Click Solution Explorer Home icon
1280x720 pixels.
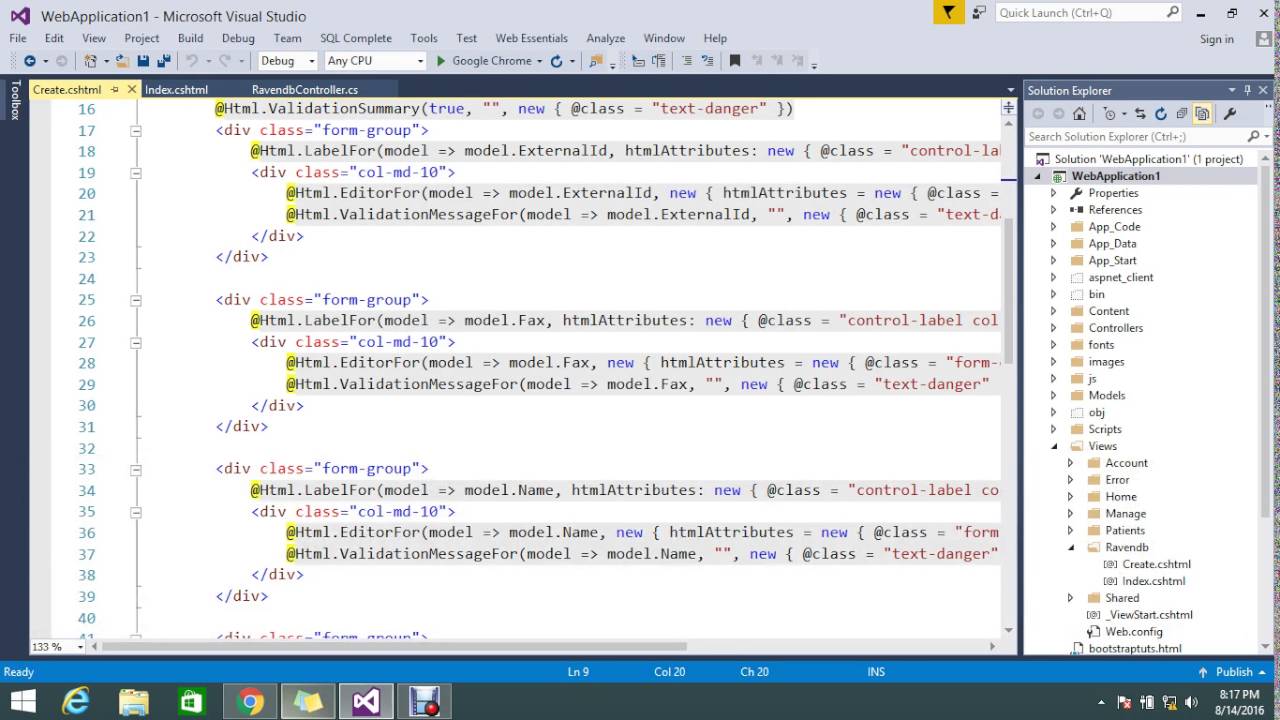tap(1079, 114)
